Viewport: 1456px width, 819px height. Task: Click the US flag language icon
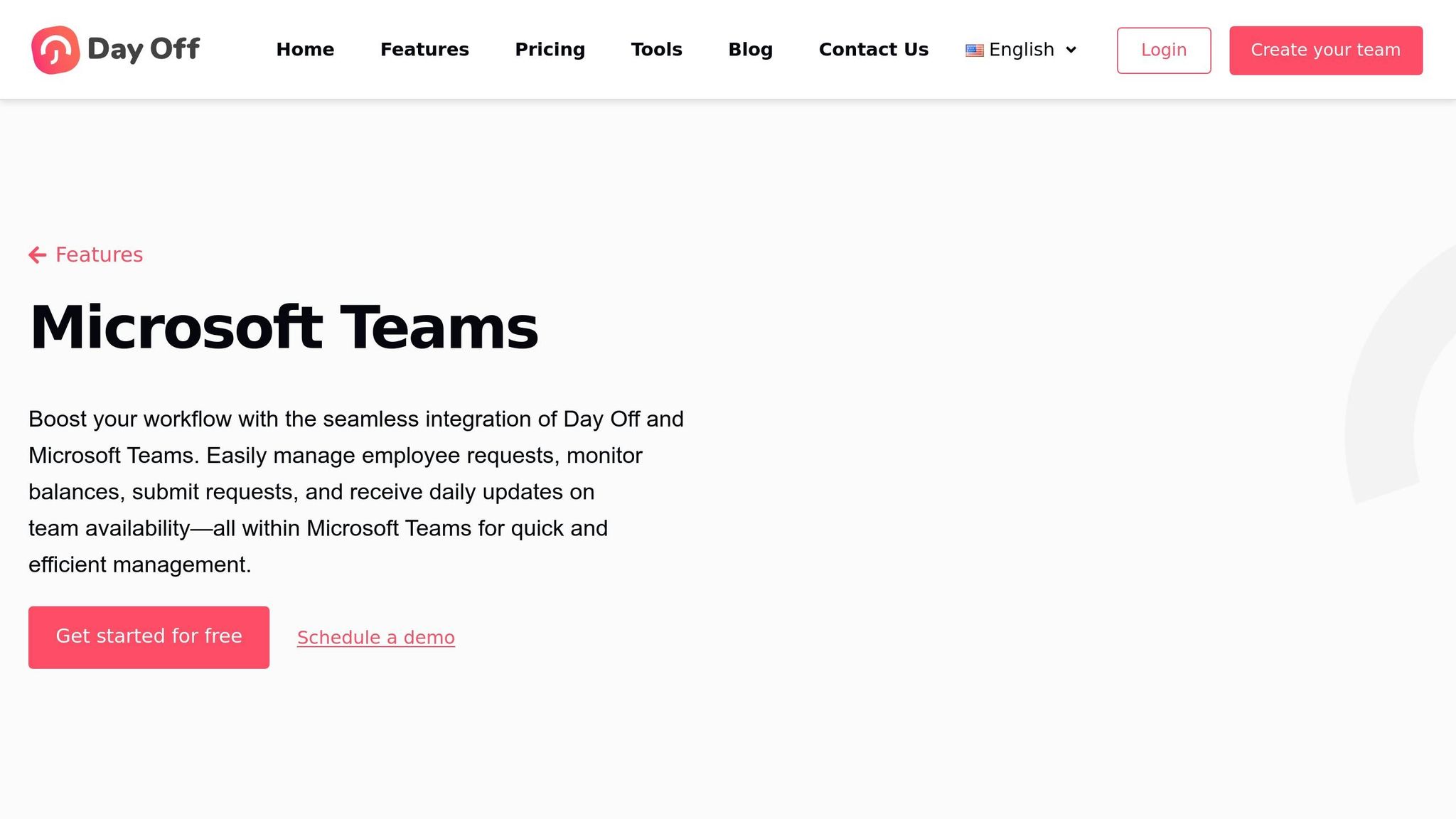974,50
